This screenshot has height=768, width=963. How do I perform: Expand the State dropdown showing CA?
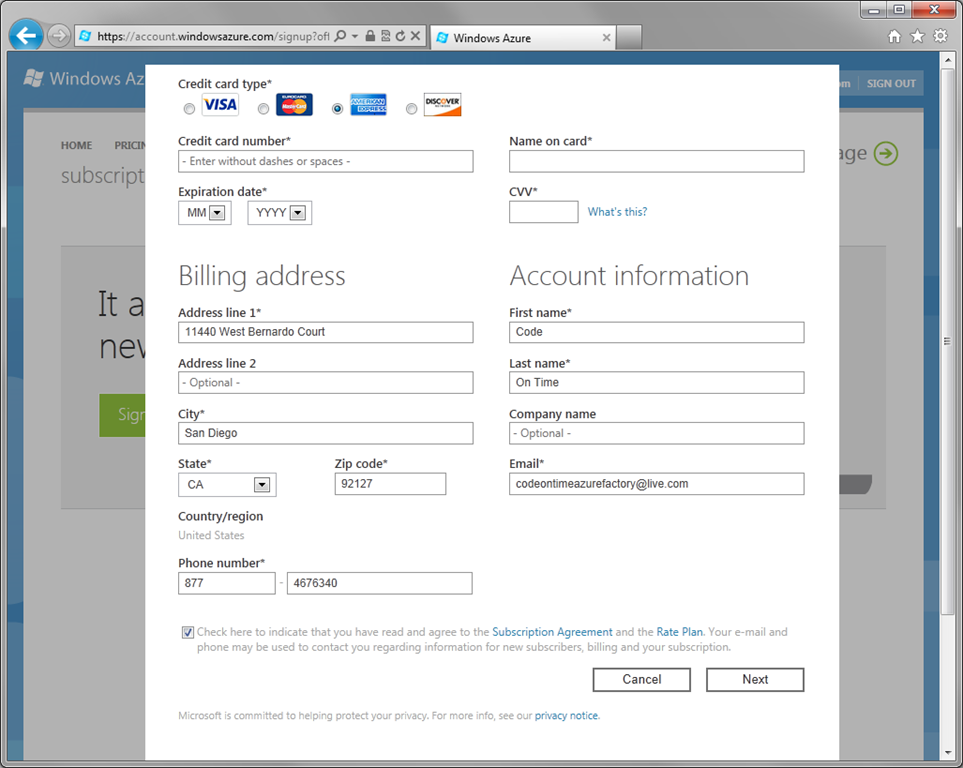pos(227,485)
